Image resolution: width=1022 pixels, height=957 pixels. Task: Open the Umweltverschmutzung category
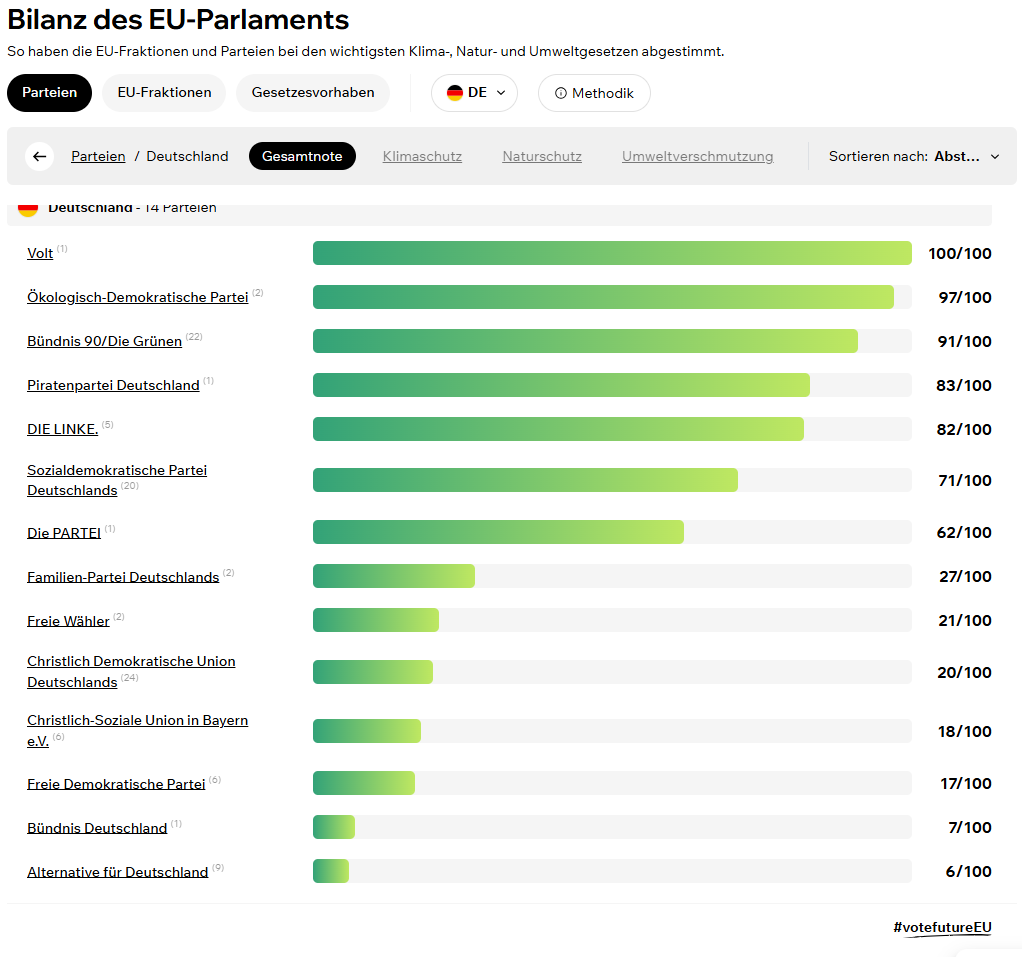click(697, 156)
